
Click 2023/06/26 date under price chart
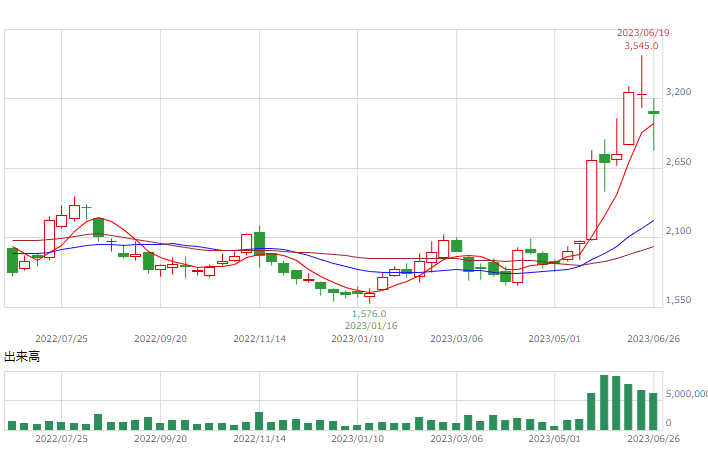point(653,339)
